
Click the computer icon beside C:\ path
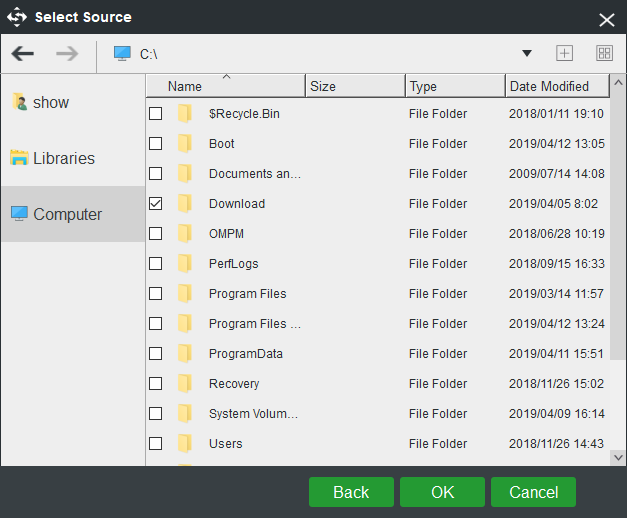pos(122,54)
